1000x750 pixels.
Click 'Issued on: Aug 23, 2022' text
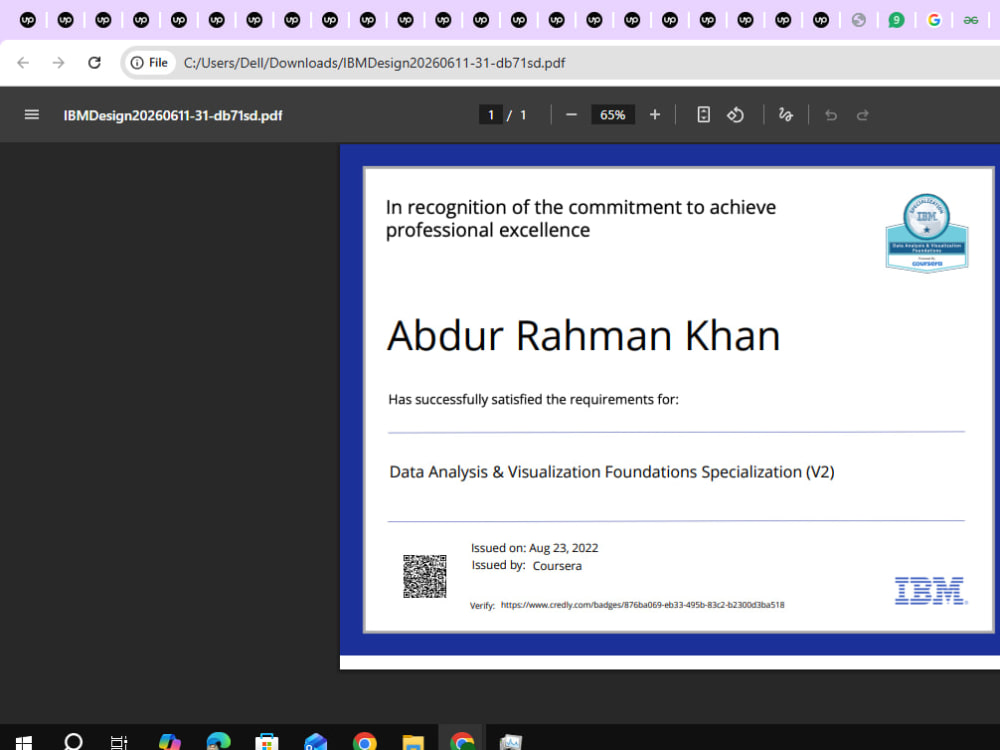tap(534, 548)
